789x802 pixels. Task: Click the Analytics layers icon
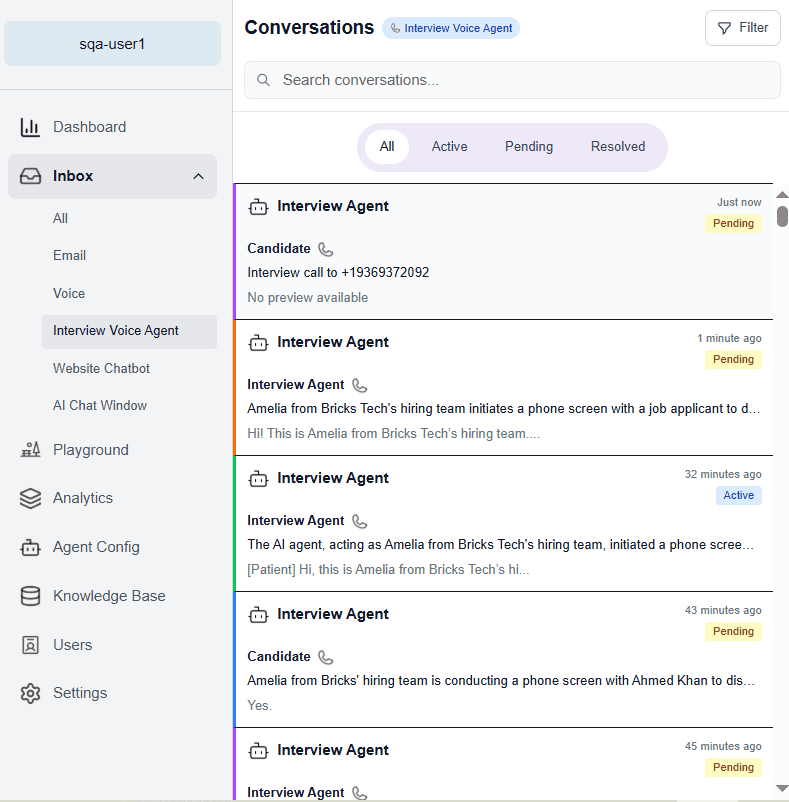tap(30, 498)
